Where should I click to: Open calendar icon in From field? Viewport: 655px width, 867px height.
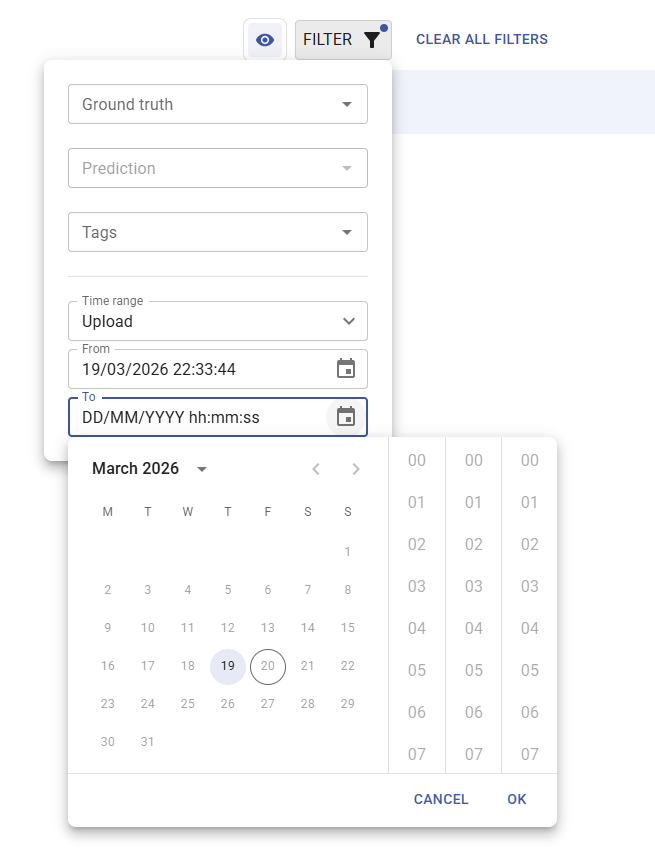[346, 369]
